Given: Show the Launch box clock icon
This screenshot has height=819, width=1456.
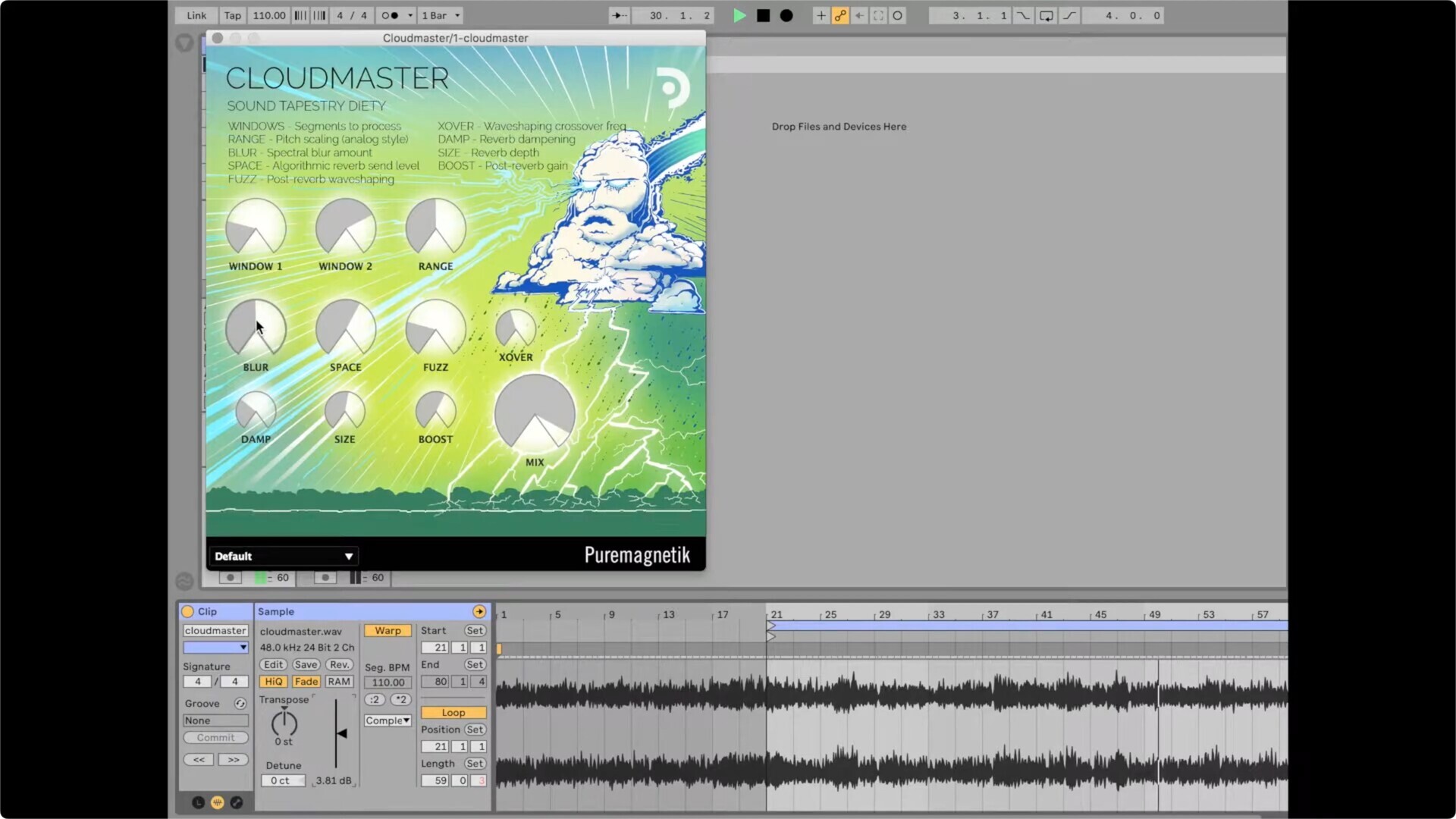Looking at the screenshot, I should [198, 802].
